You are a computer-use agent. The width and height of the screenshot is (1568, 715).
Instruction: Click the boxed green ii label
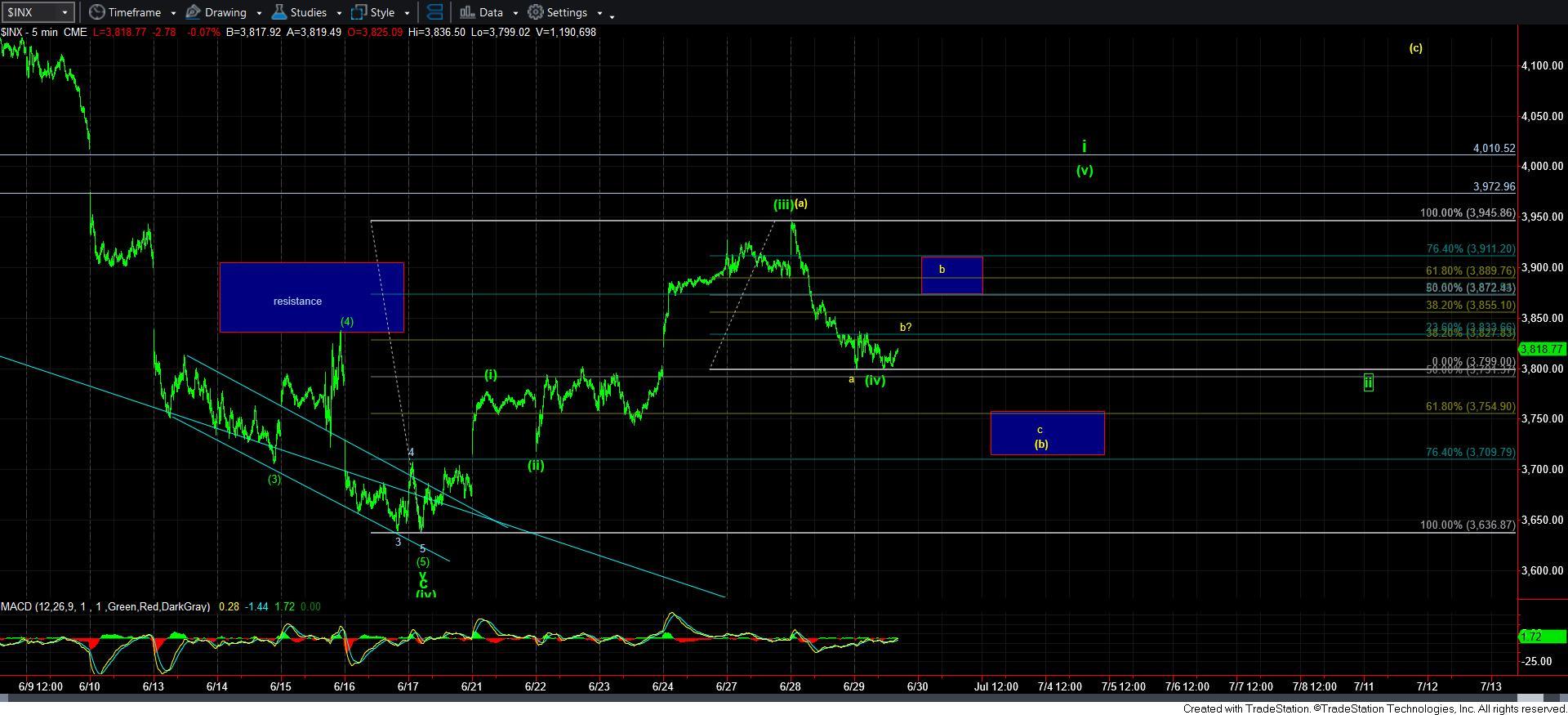point(1369,382)
